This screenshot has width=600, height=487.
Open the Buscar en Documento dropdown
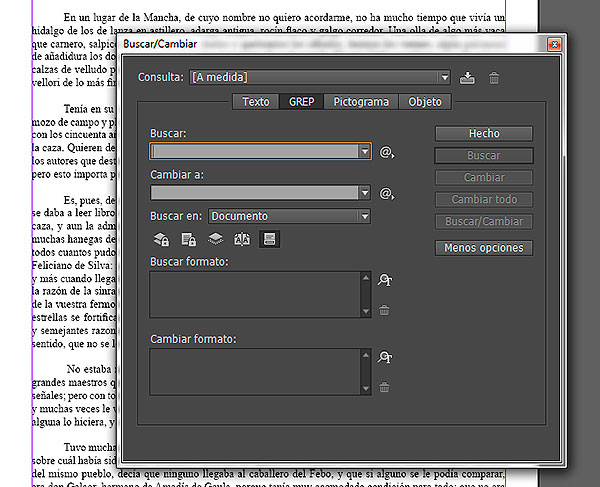click(x=365, y=216)
